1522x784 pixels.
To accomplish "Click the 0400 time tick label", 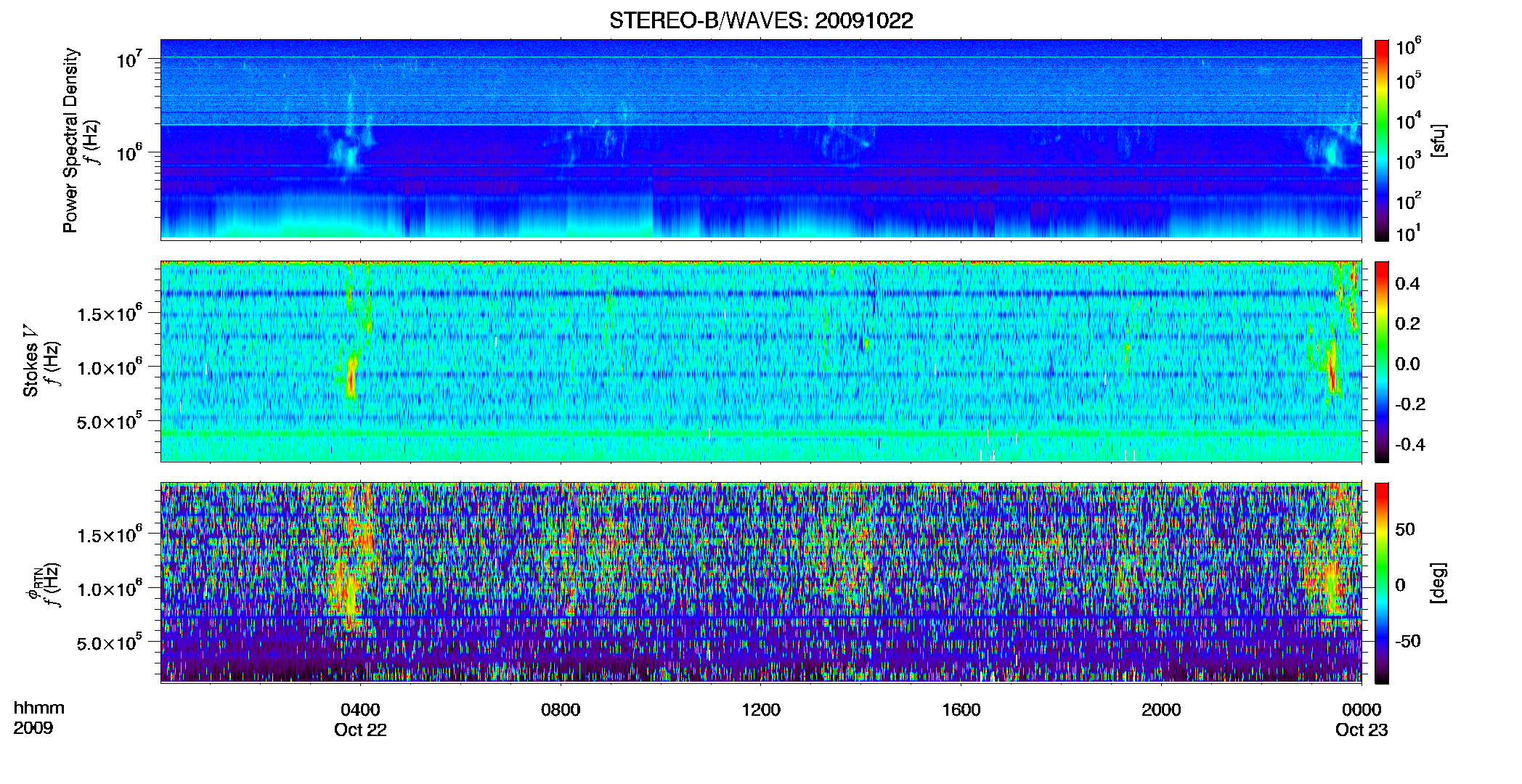I will [360, 709].
